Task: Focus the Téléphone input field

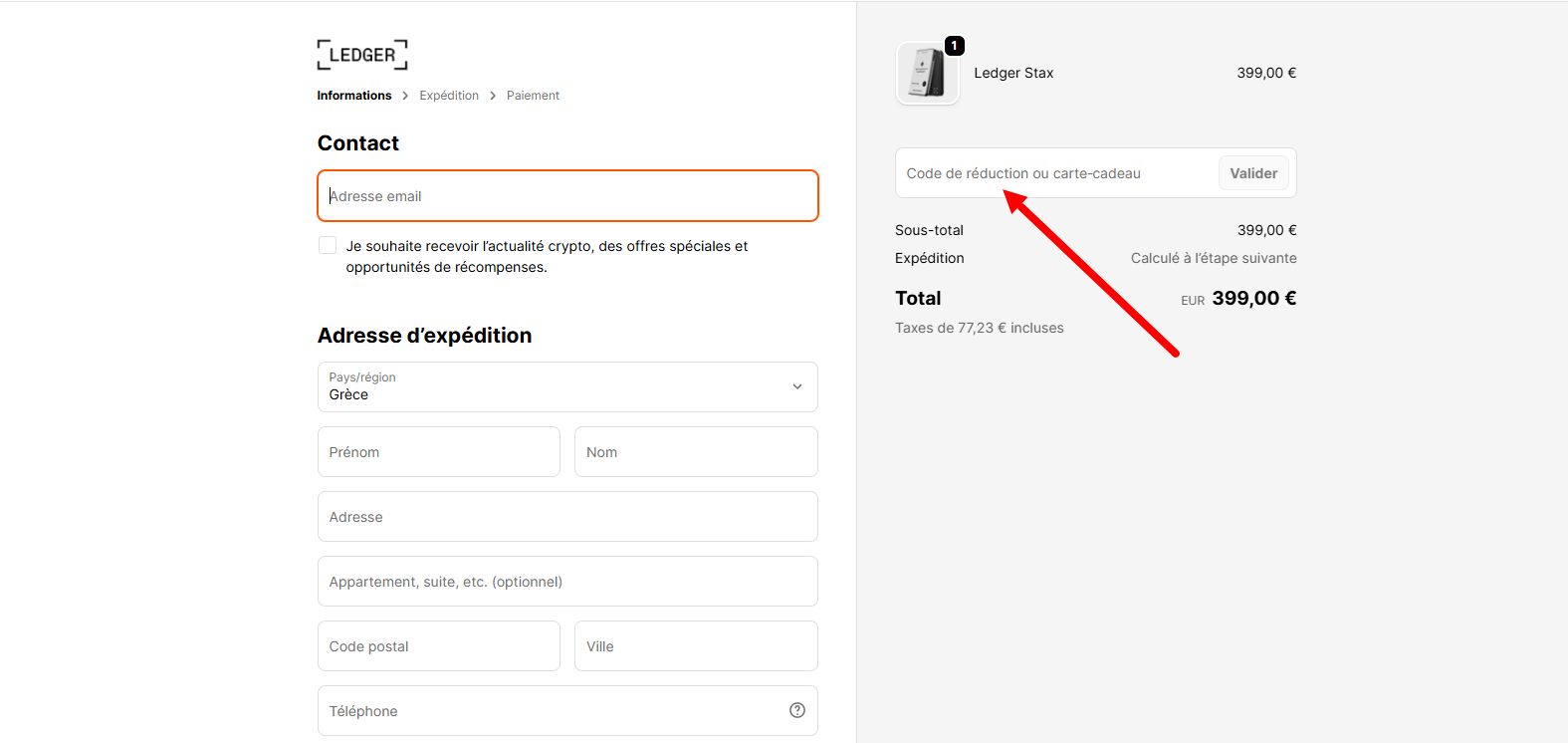Action: [x=567, y=711]
